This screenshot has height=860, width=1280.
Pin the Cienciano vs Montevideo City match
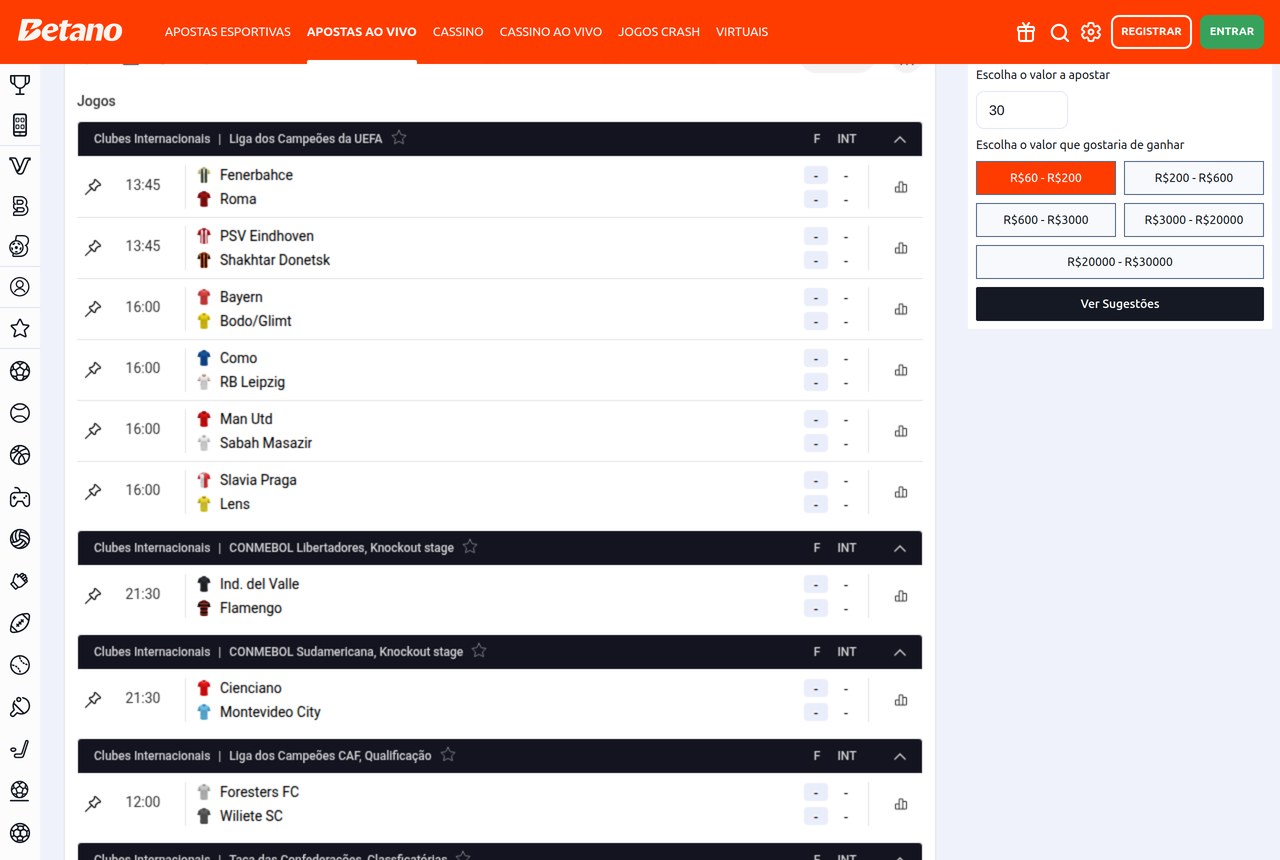point(93,700)
